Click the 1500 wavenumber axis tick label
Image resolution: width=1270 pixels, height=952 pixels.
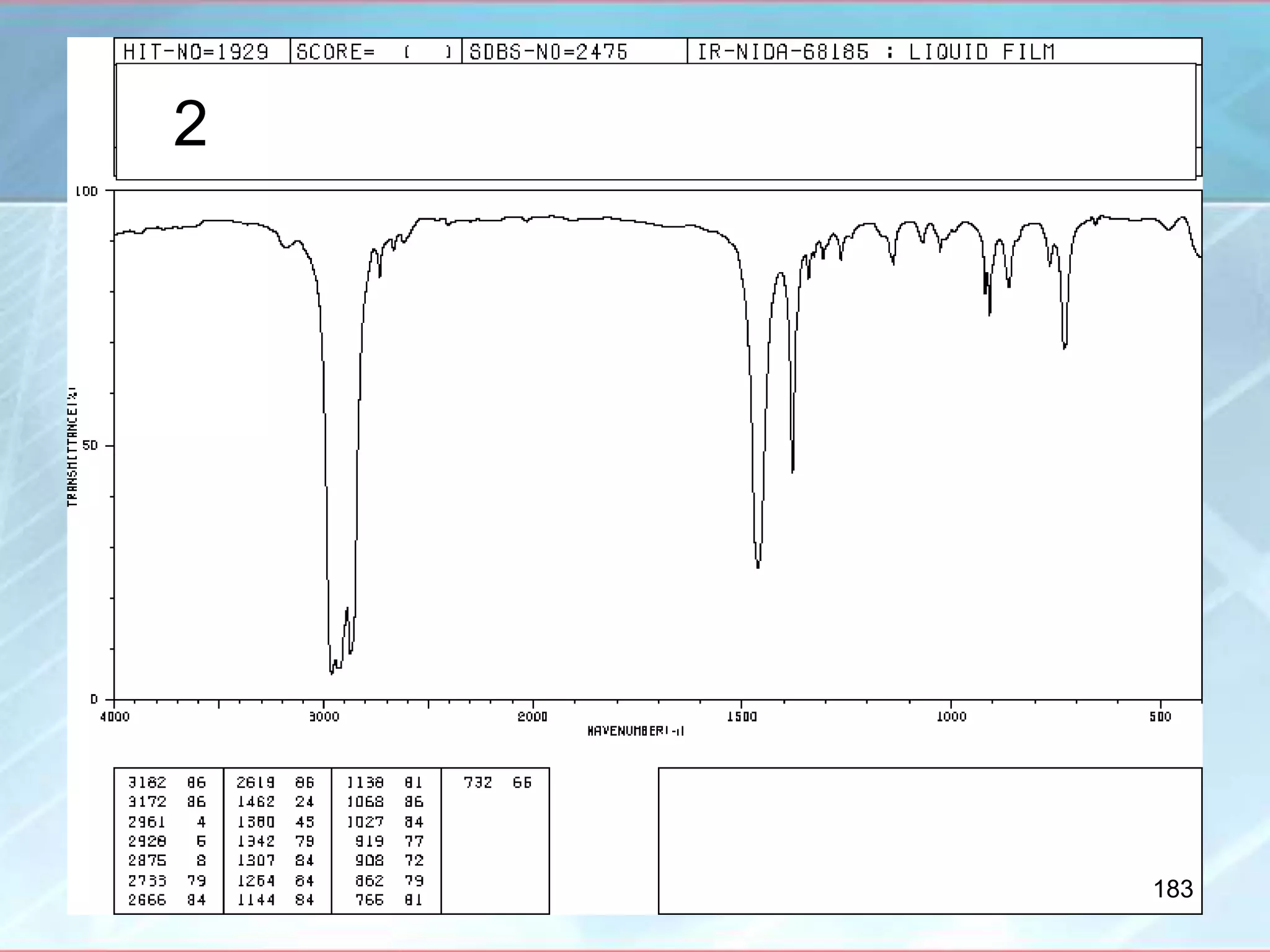pos(742,717)
